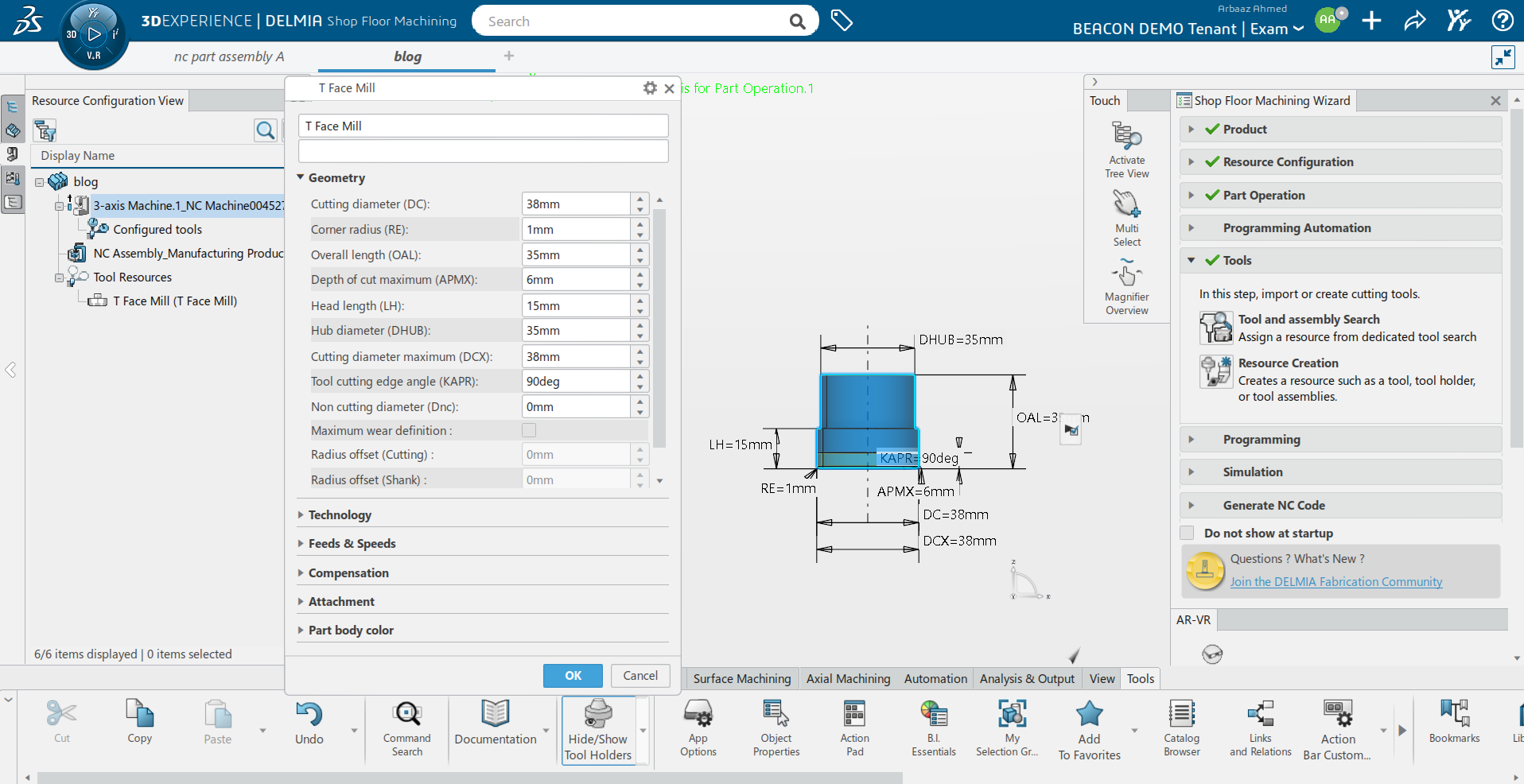Screen dimensions: 1524x784
Task: Open Documentation
Action: point(496,721)
